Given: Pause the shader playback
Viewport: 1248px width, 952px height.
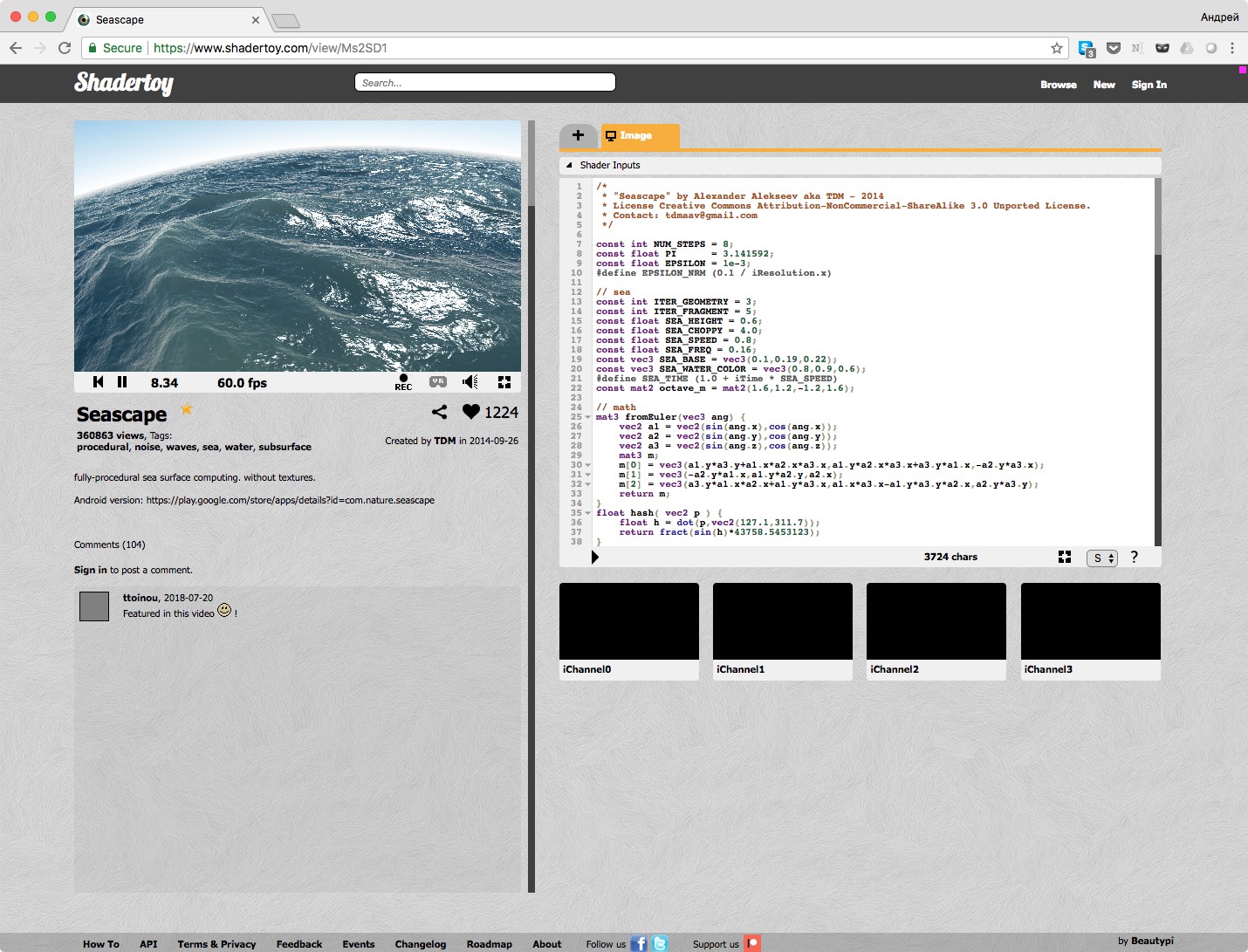Looking at the screenshot, I should [122, 382].
